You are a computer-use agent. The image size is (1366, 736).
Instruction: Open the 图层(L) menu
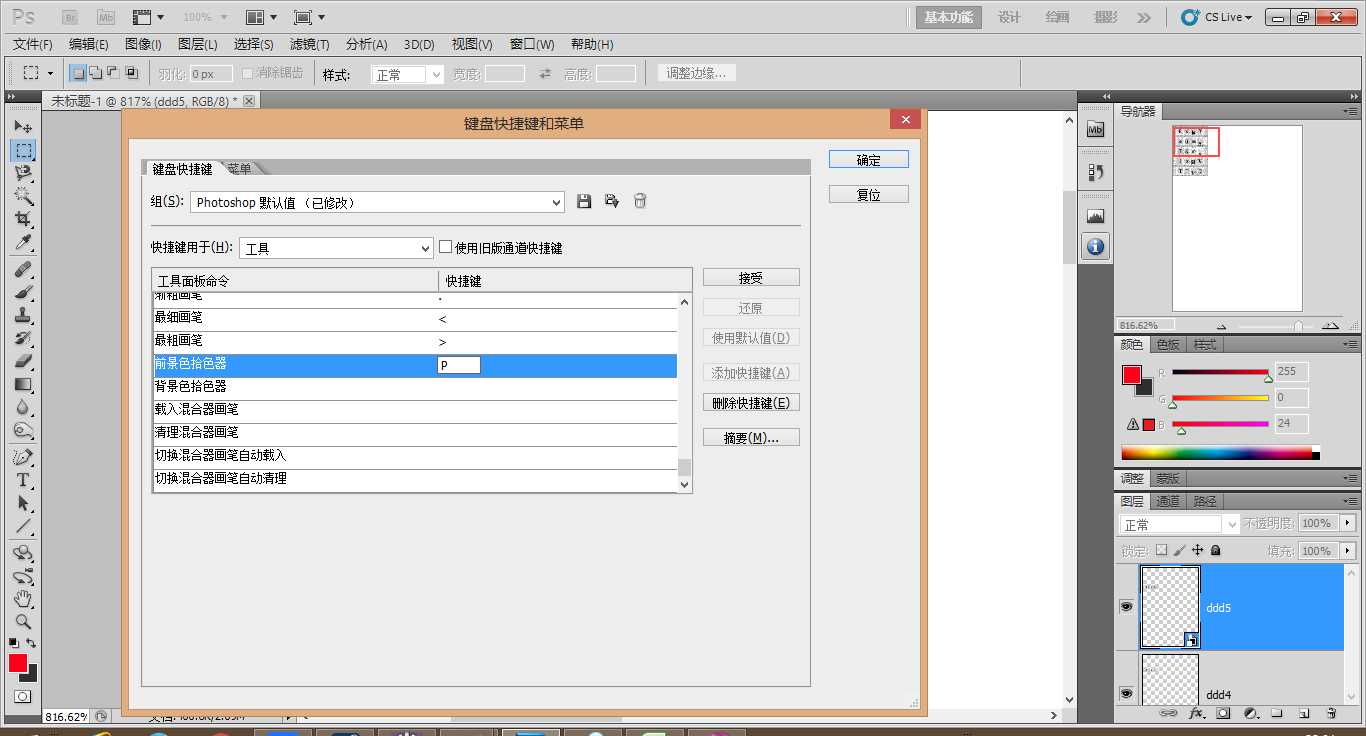click(x=198, y=44)
